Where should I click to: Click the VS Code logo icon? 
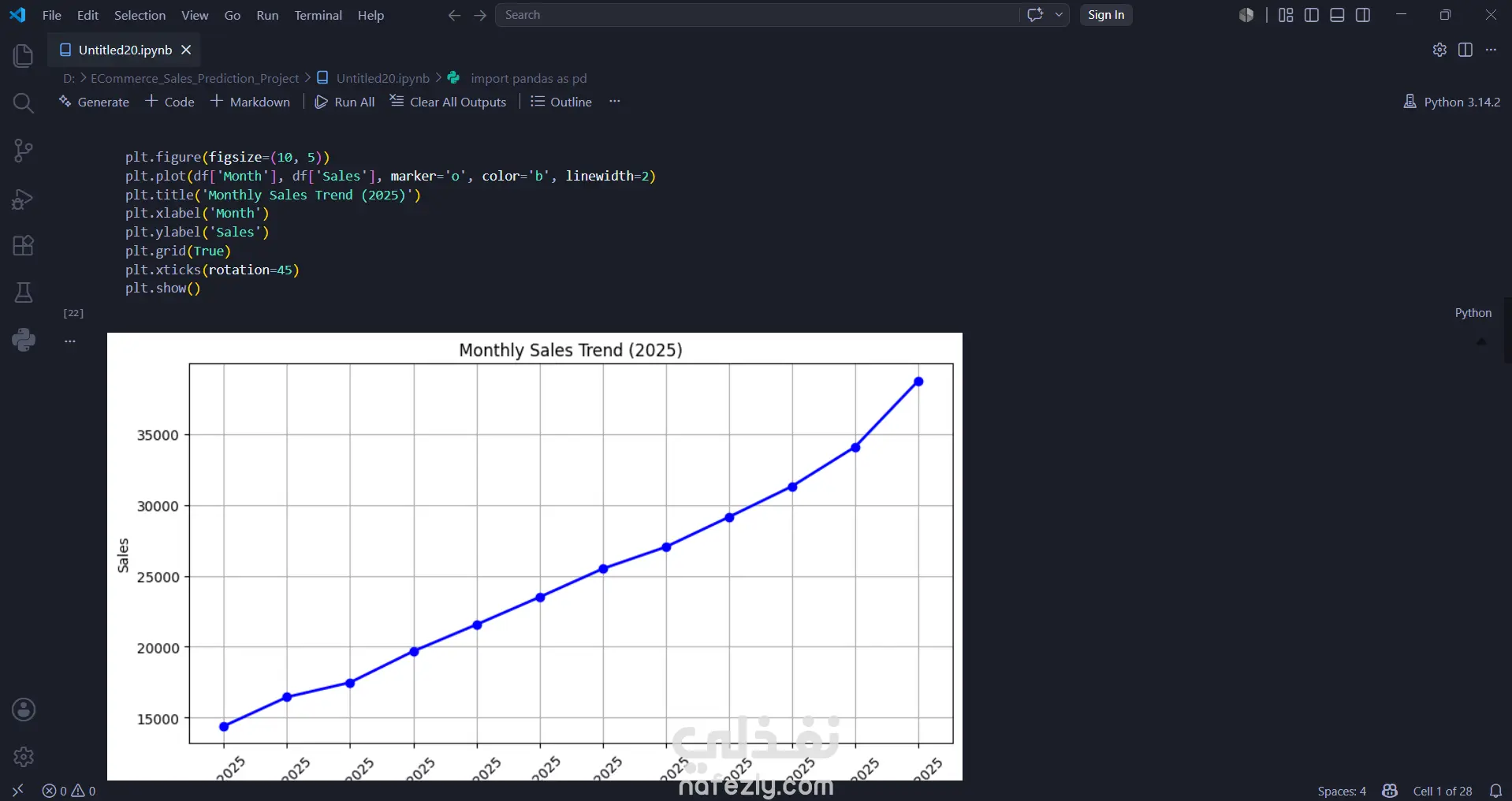coord(17,15)
